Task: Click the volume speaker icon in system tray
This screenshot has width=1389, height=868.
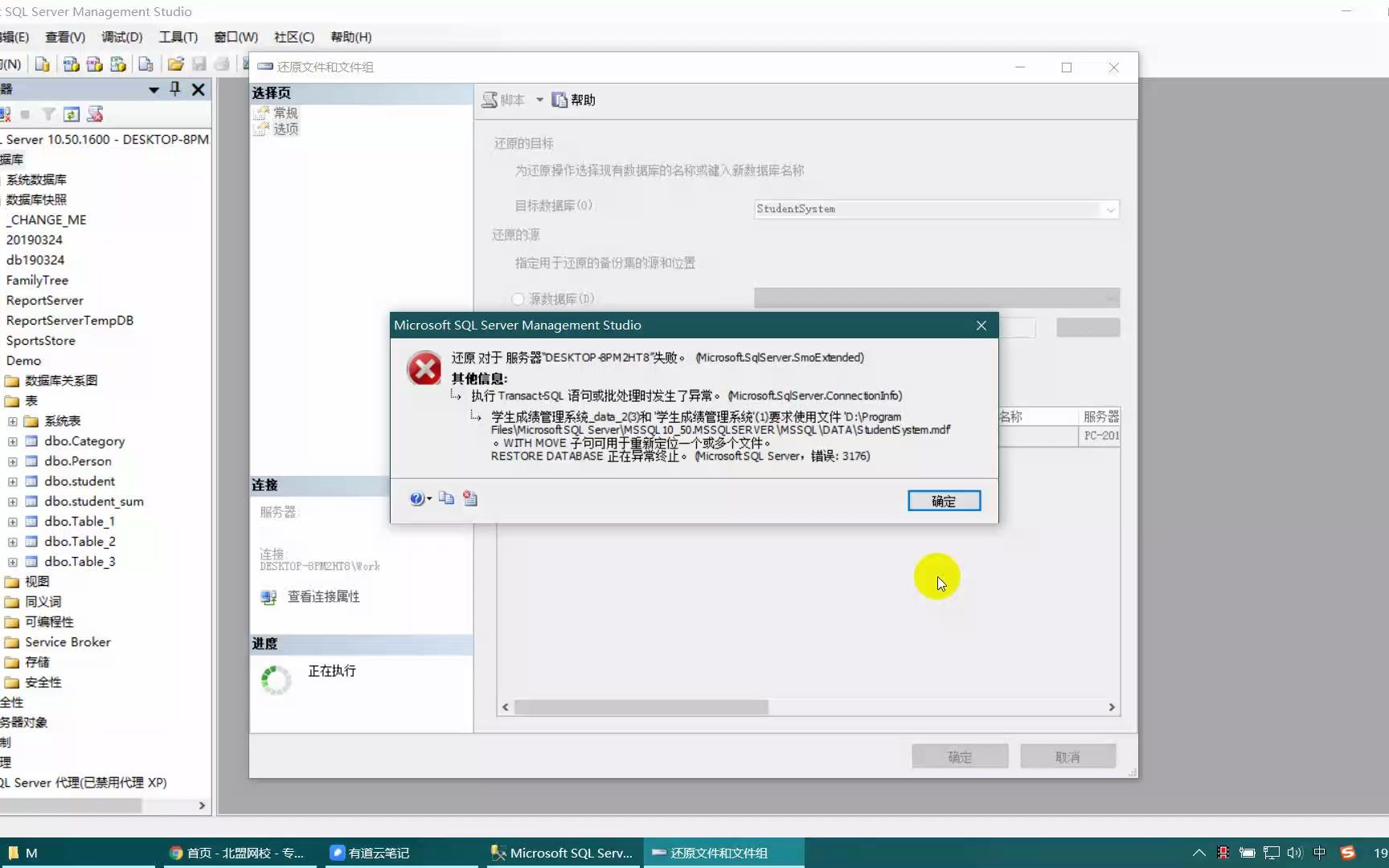Action: [1294, 853]
